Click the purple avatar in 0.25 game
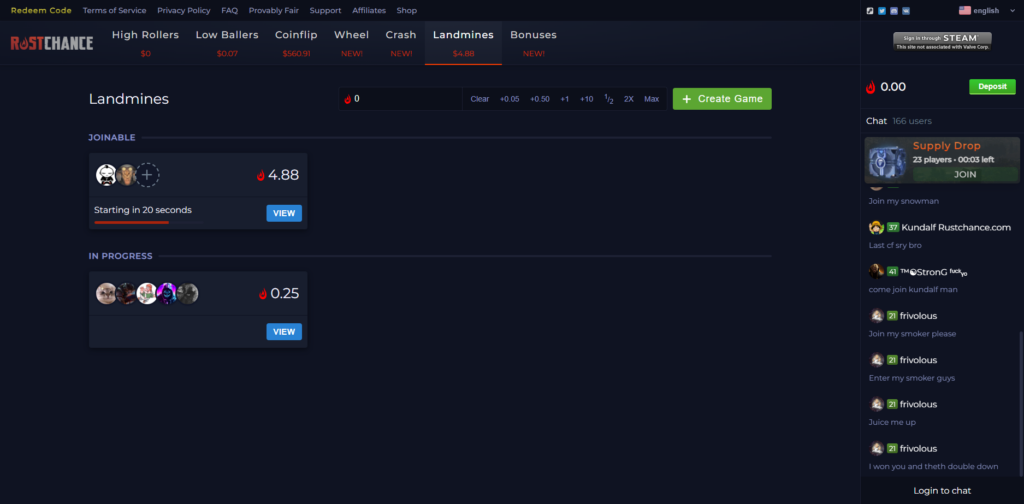Viewport: 1024px width, 504px height. pyautogui.click(x=167, y=293)
